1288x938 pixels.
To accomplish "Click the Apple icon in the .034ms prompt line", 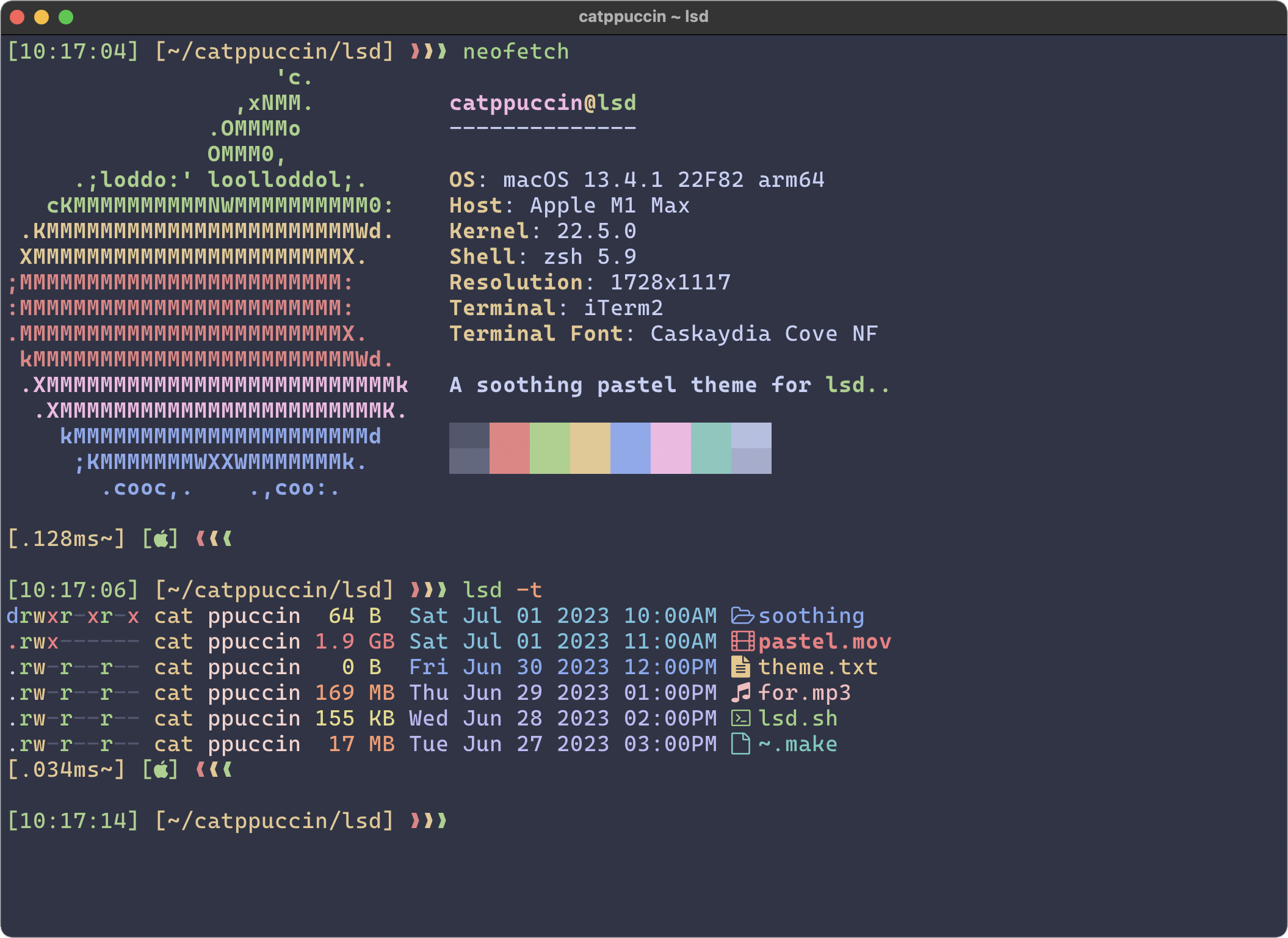I will 162,769.
